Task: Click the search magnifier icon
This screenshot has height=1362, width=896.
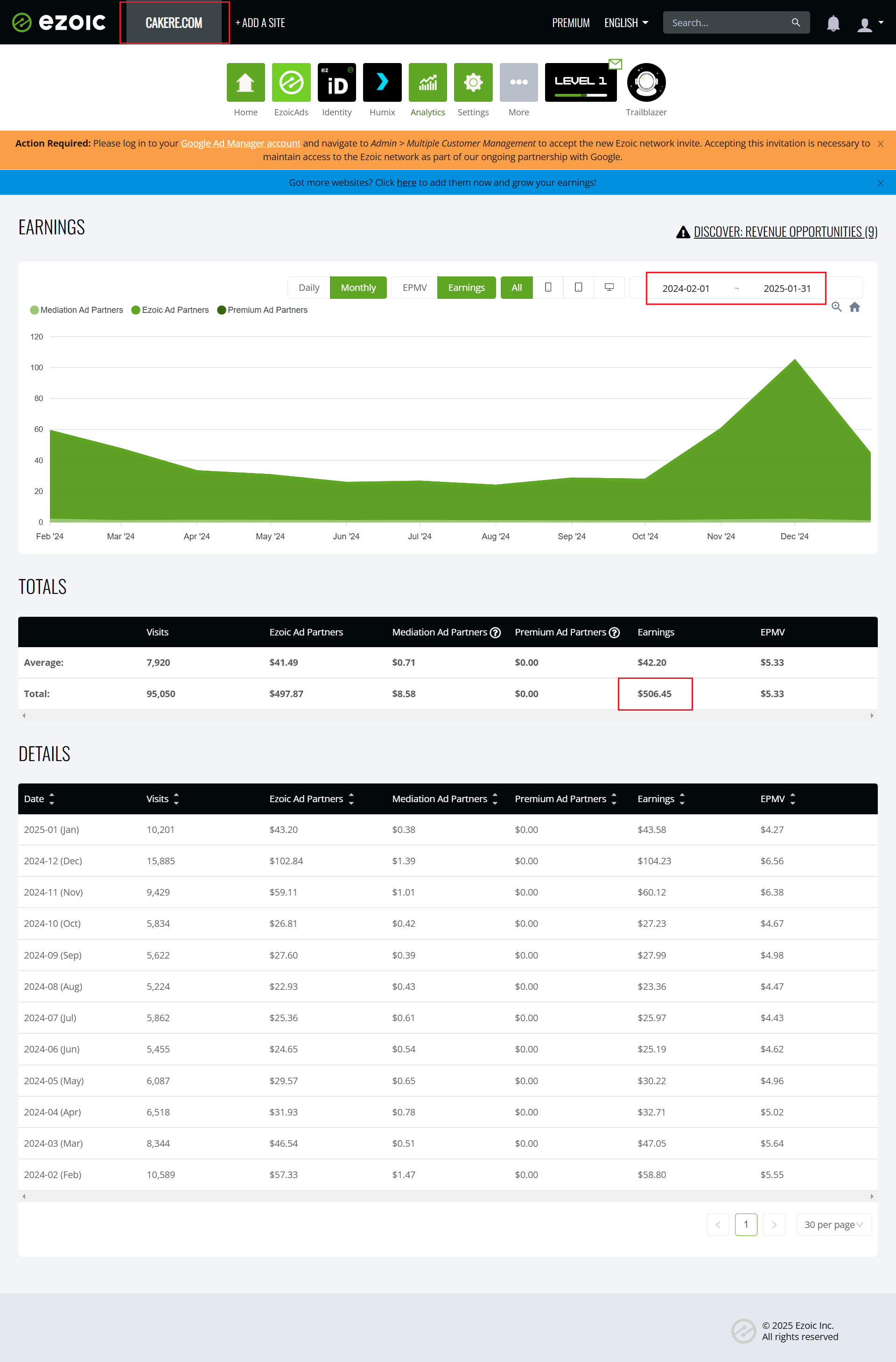Action: (x=795, y=22)
